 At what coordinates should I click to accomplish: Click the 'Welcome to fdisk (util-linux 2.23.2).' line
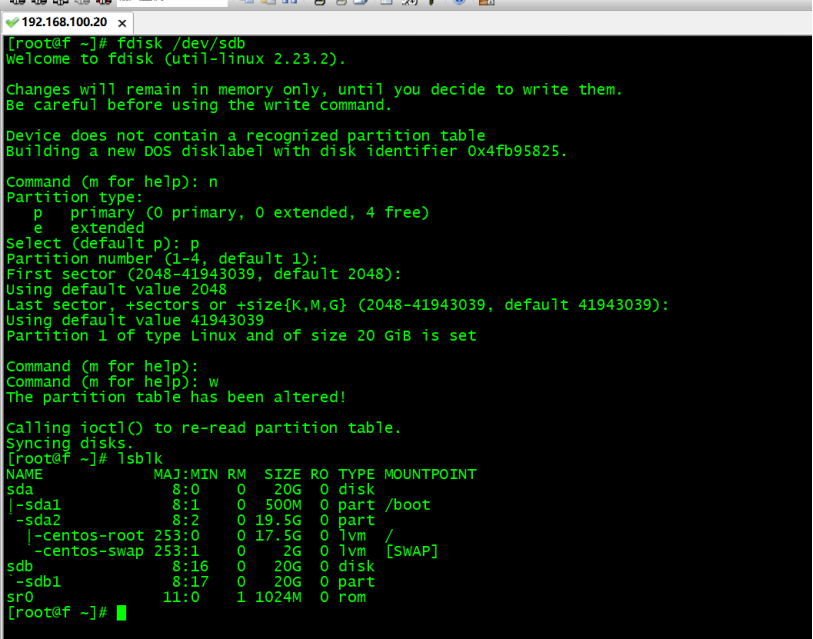(x=176, y=59)
